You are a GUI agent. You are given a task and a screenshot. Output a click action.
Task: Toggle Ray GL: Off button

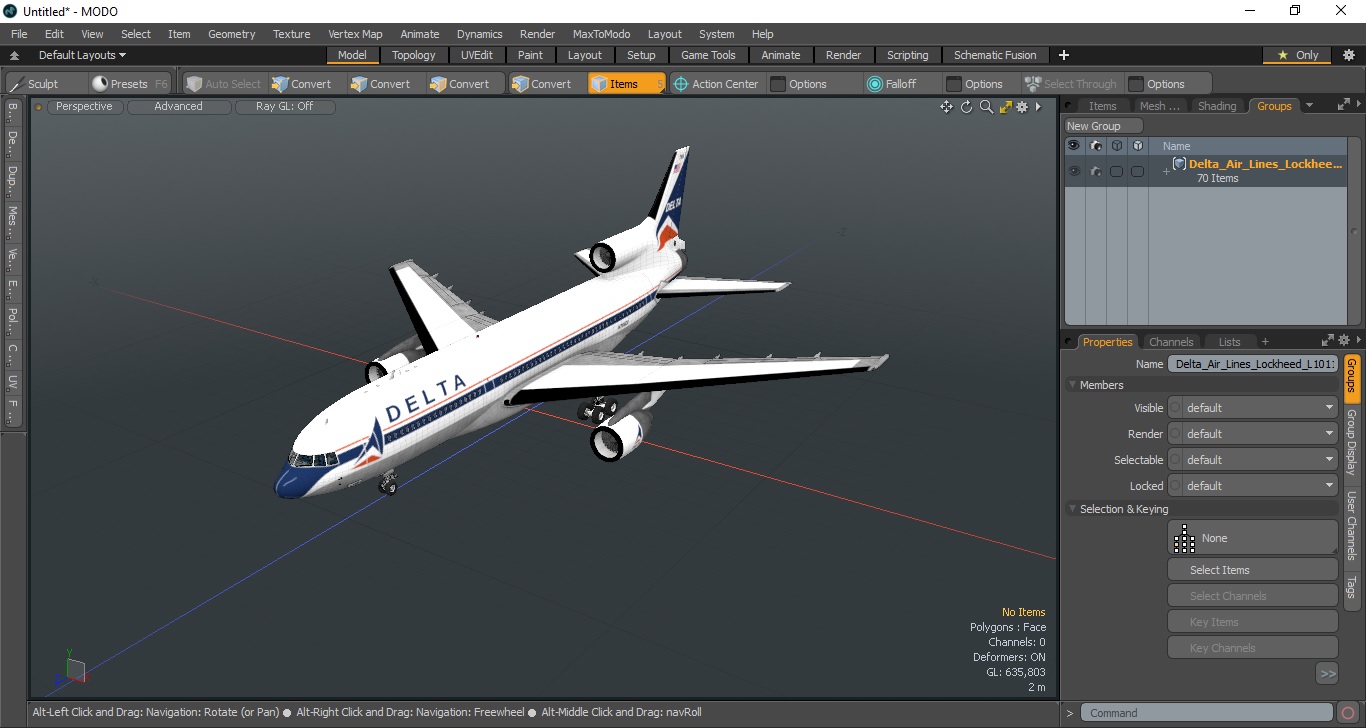pyautogui.click(x=285, y=106)
